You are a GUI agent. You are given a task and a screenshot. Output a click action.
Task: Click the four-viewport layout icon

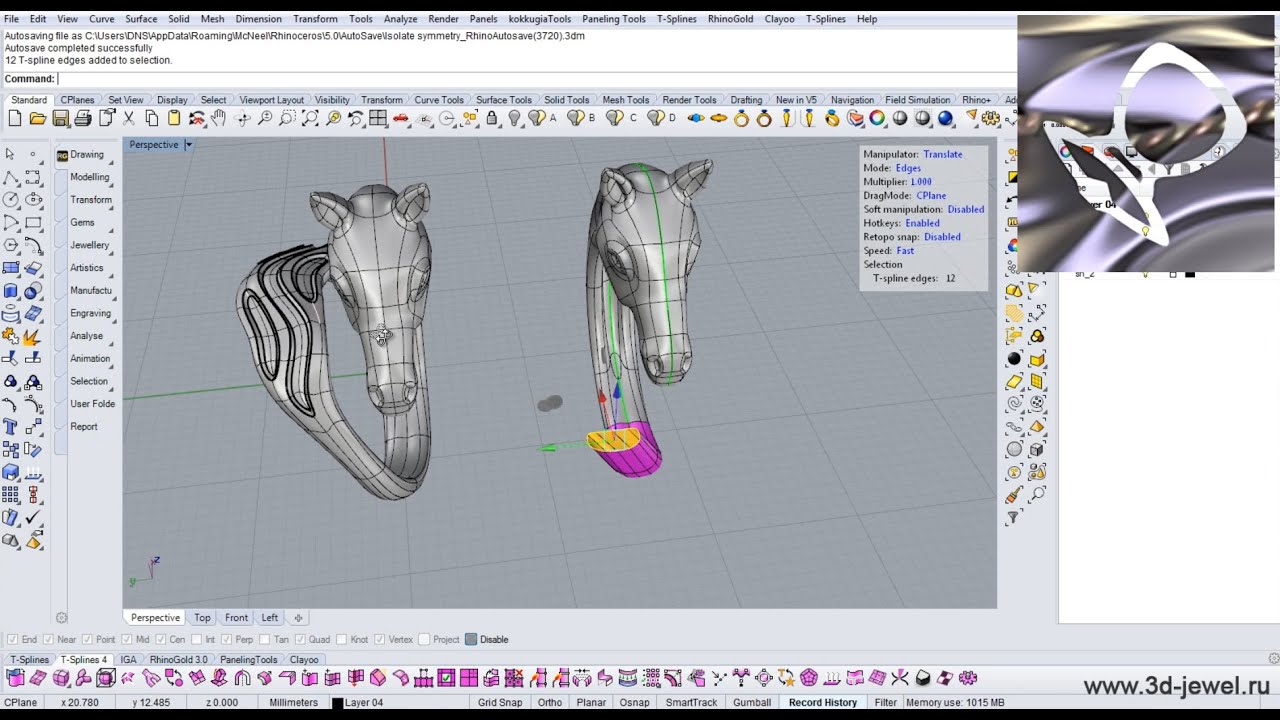click(x=378, y=119)
